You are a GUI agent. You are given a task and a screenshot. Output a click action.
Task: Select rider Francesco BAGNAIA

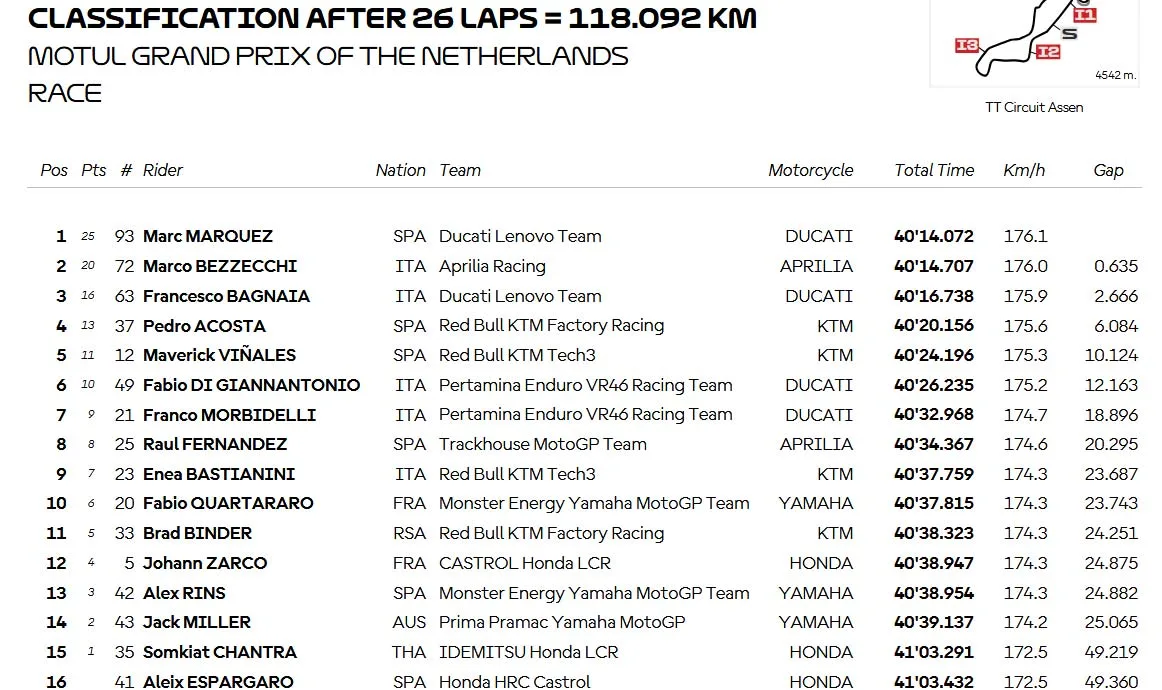(226, 296)
